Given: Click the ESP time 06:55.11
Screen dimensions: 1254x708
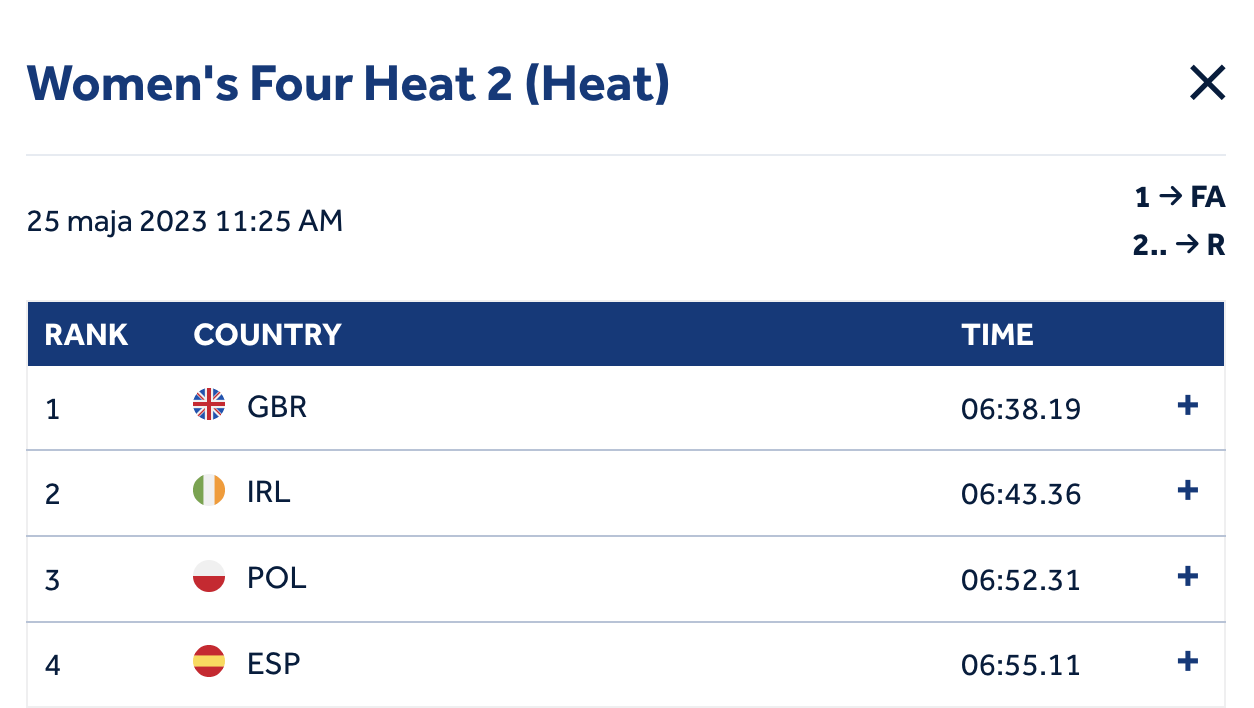Looking at the screenshot, I should tap(1021, 665).
